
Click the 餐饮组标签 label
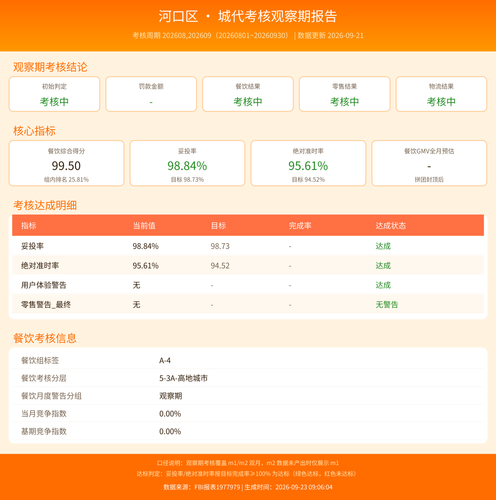point(40,360)
